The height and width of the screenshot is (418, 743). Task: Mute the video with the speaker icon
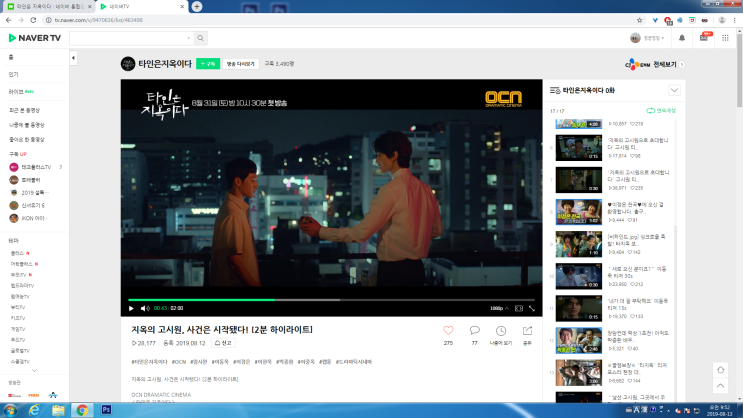(145, 308)
